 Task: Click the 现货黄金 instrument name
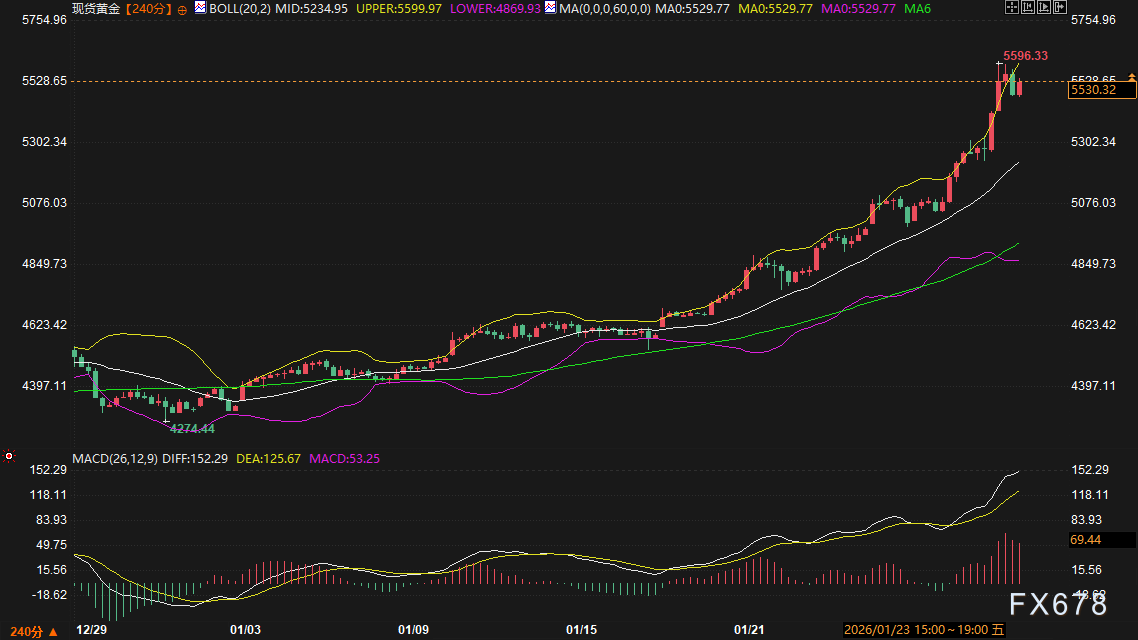point(95,8)
